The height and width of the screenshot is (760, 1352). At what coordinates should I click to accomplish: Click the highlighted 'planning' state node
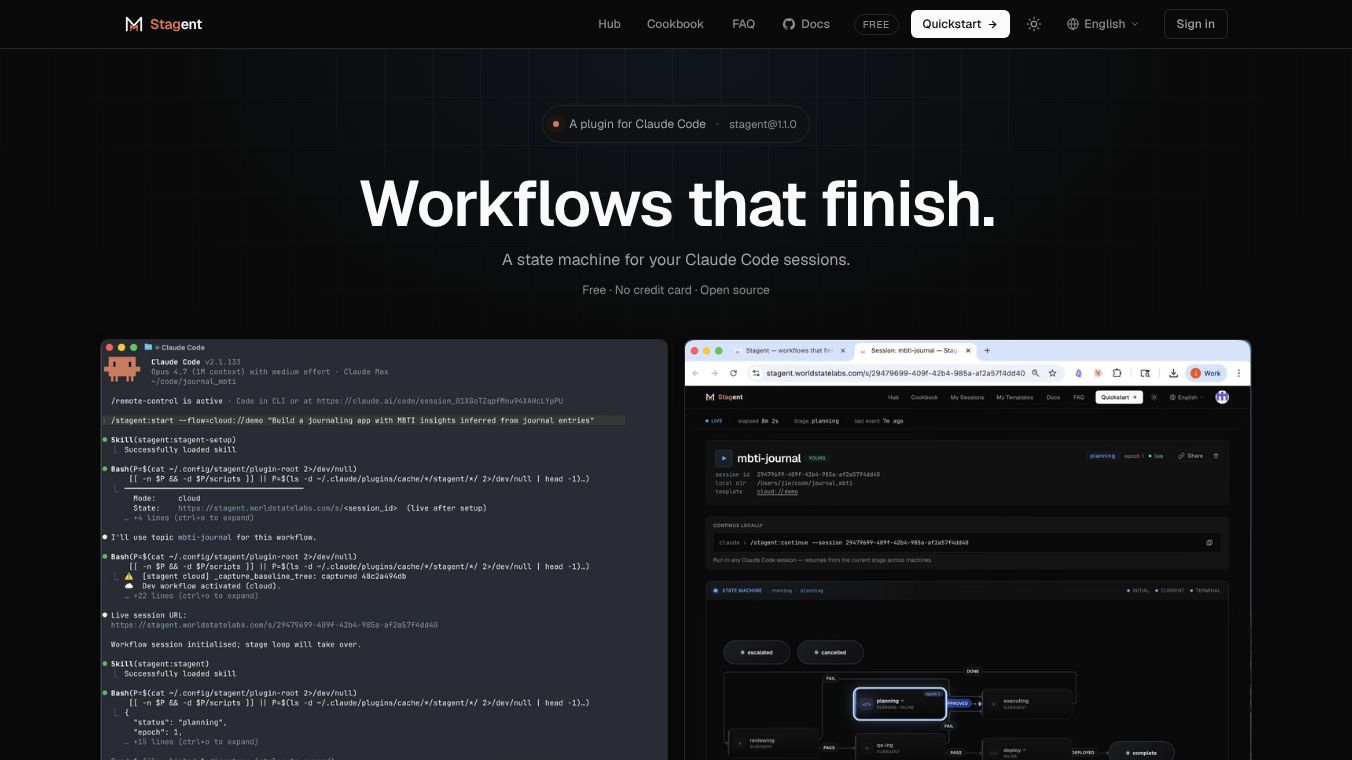900,704
